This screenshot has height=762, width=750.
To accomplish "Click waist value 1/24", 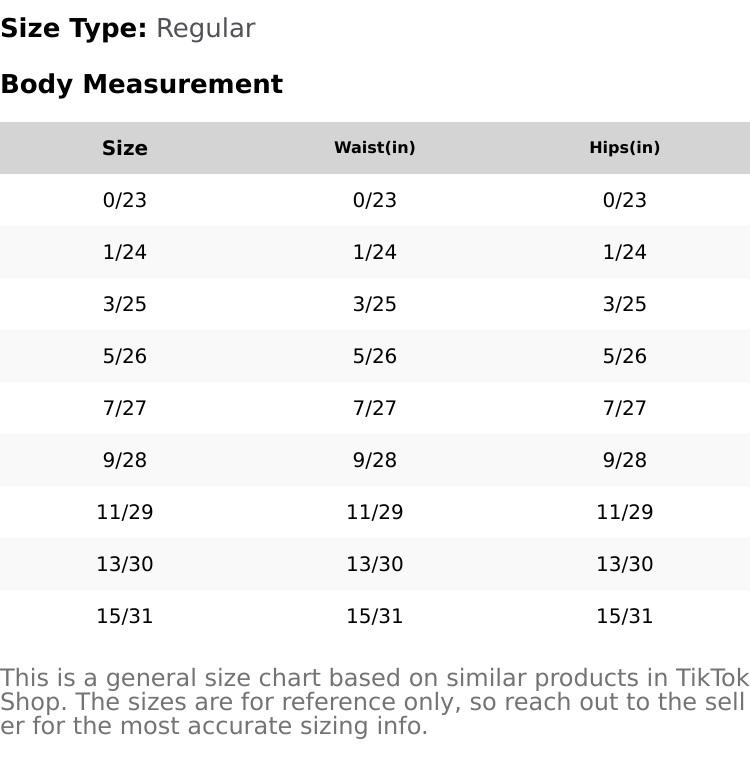I will click(375, 252).
